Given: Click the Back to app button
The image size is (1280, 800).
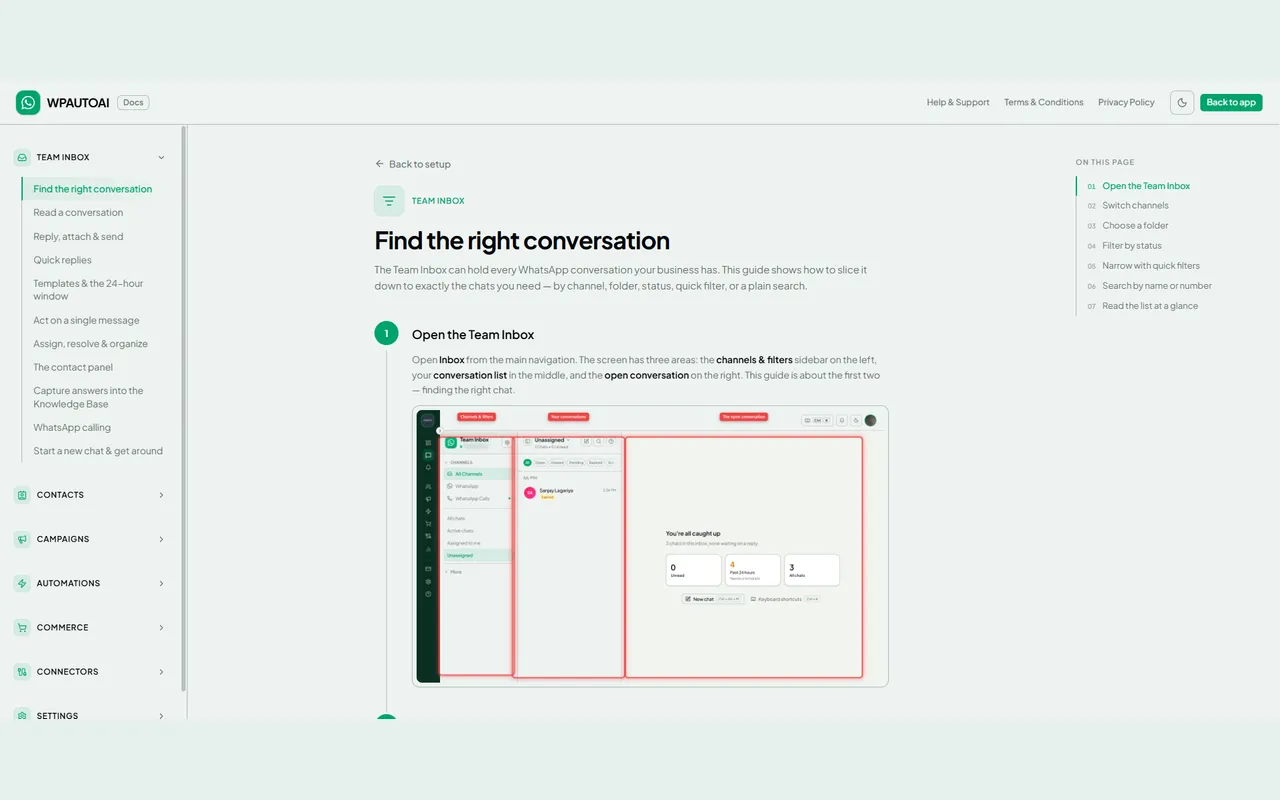Looking at the screenshot, I should [x=1231, y=102].
